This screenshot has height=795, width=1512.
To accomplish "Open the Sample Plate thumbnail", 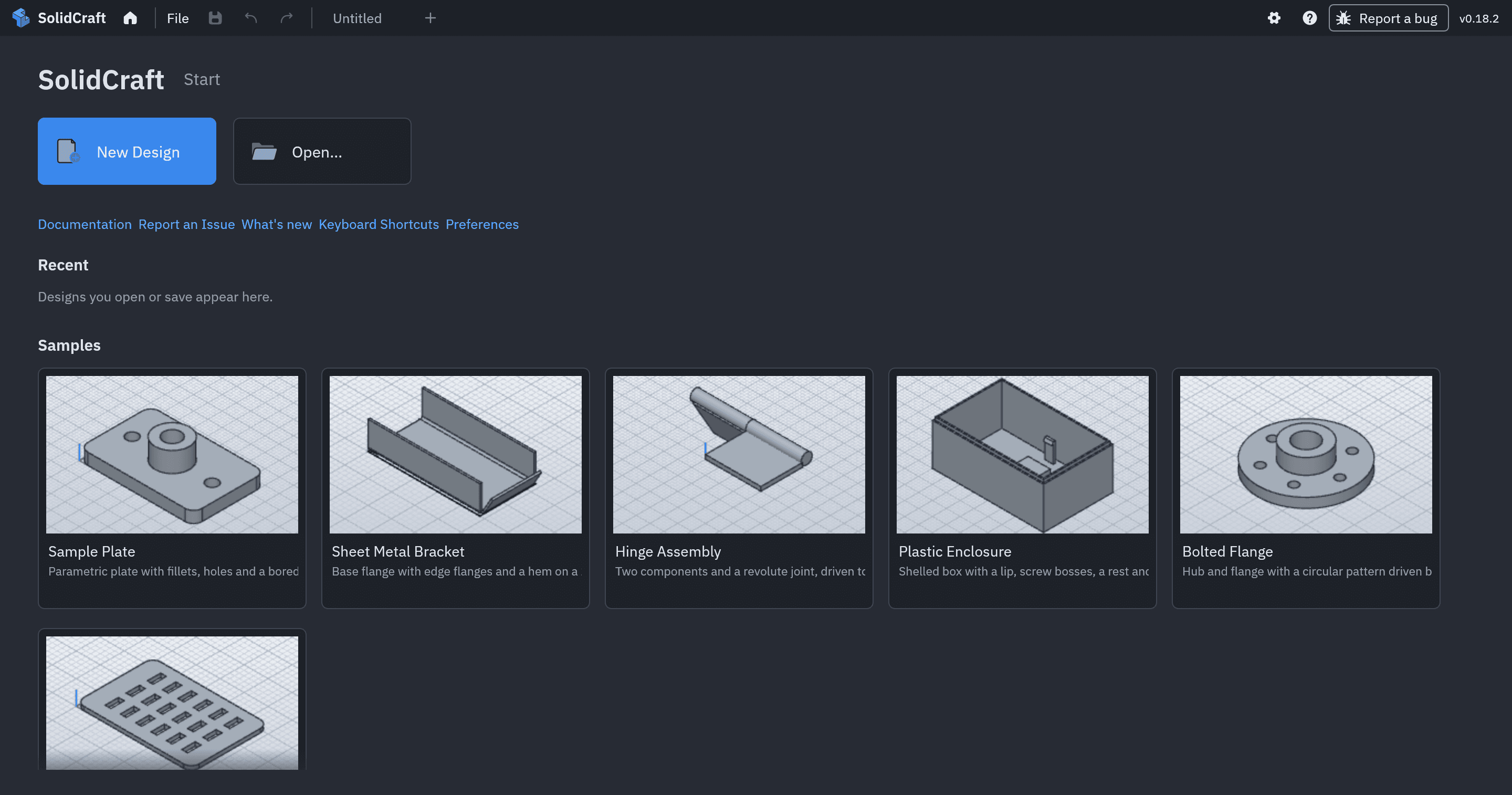I will 172,455.
